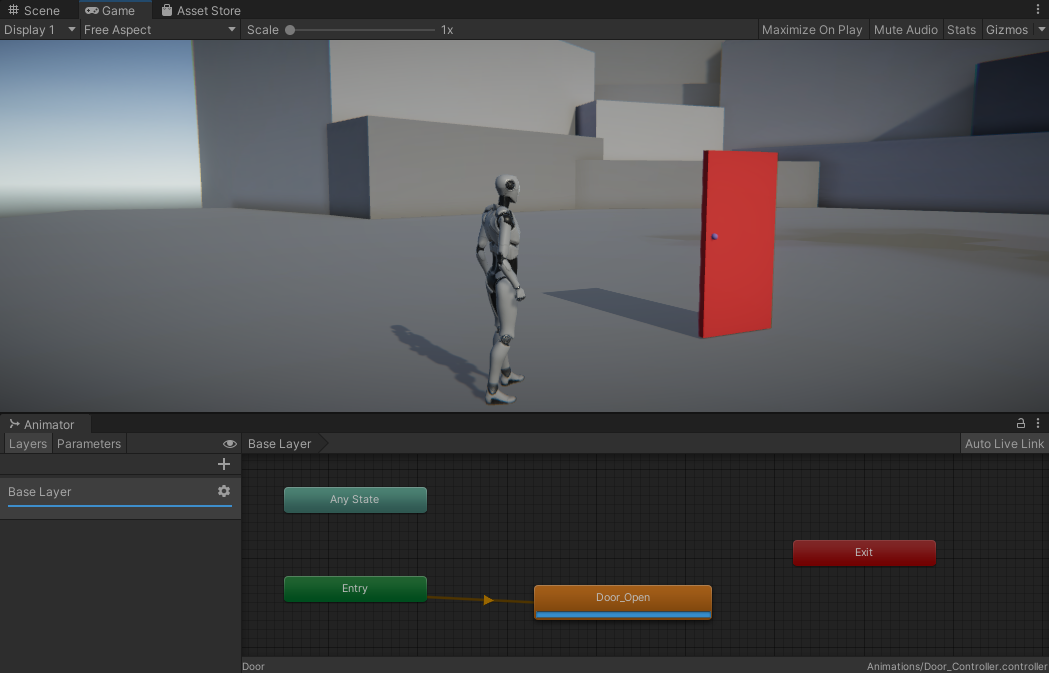The height and width of the screenshot is (673, 1049).
Task: Toggle Maximize On Play
Action: pyautogui.click(x=811, y=30)
